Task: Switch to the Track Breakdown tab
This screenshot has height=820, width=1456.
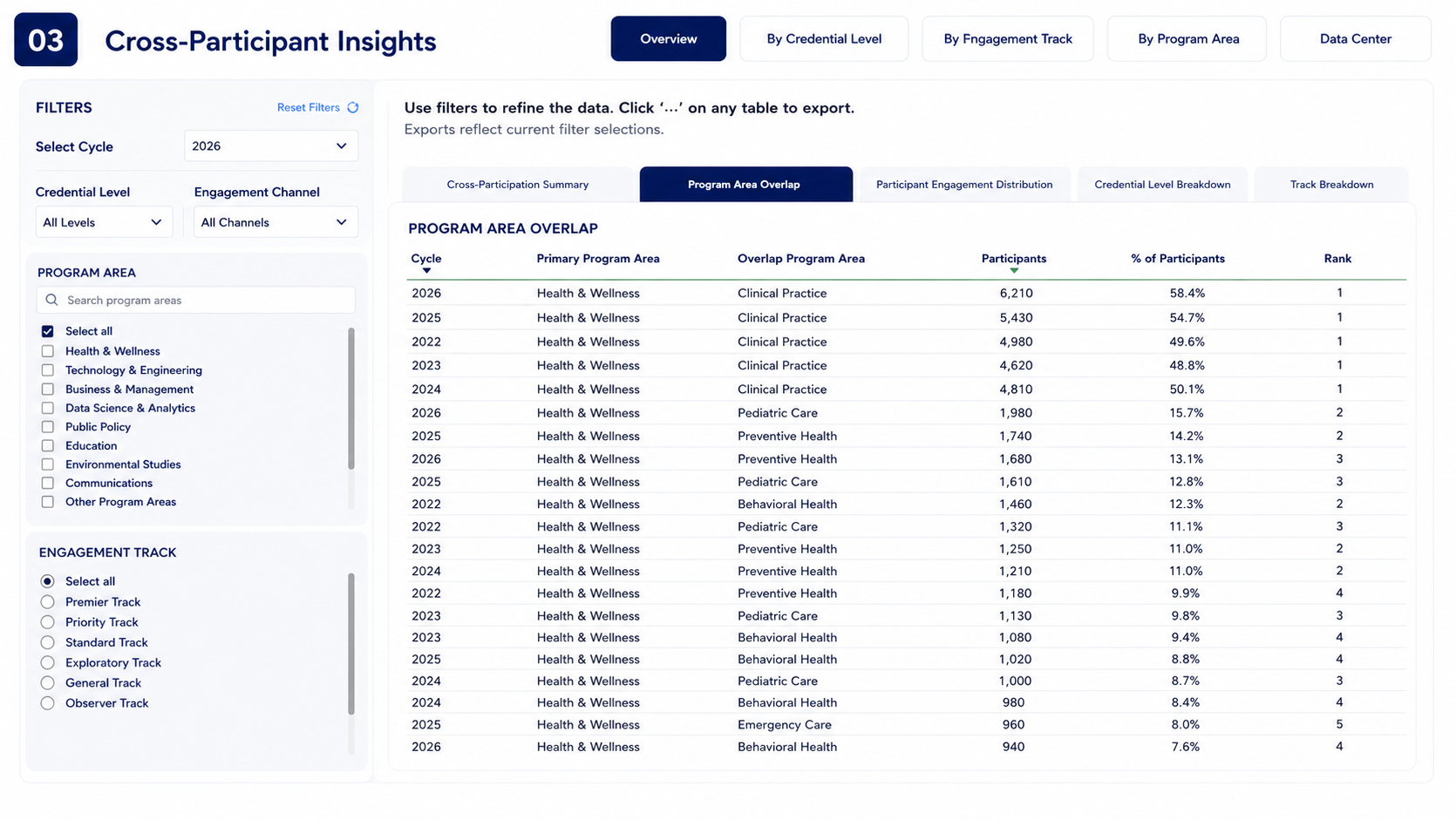Action: click(x=1331, y=185)
